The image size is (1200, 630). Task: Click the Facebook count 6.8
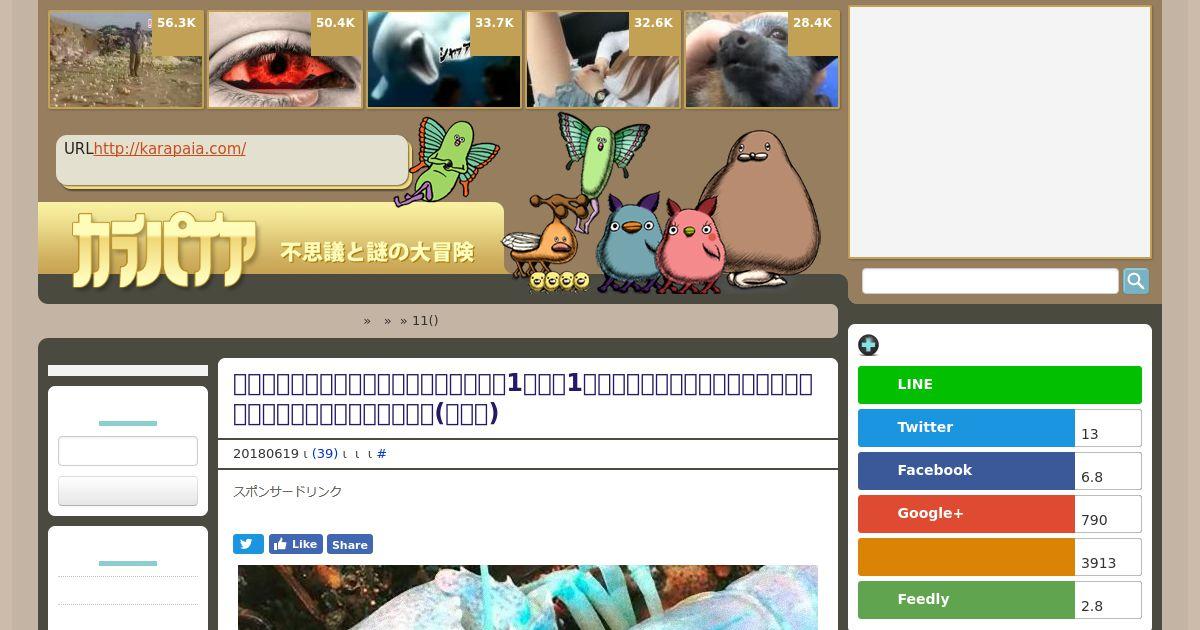1108,471
